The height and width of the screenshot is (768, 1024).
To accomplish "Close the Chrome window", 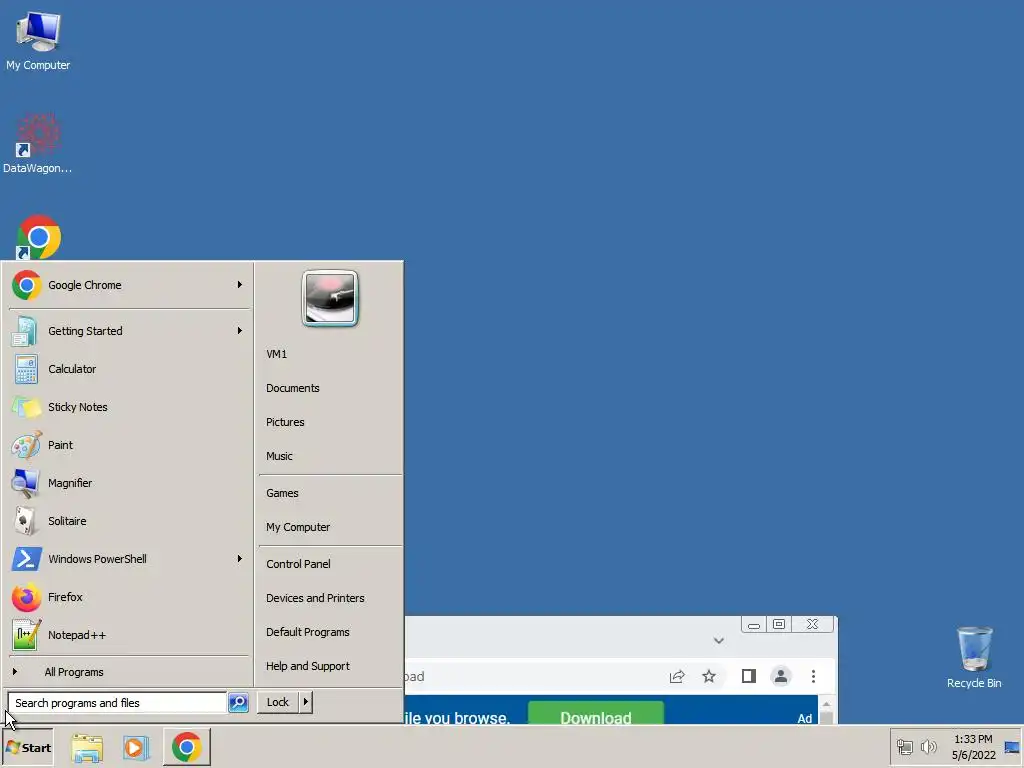I will 812,624.
